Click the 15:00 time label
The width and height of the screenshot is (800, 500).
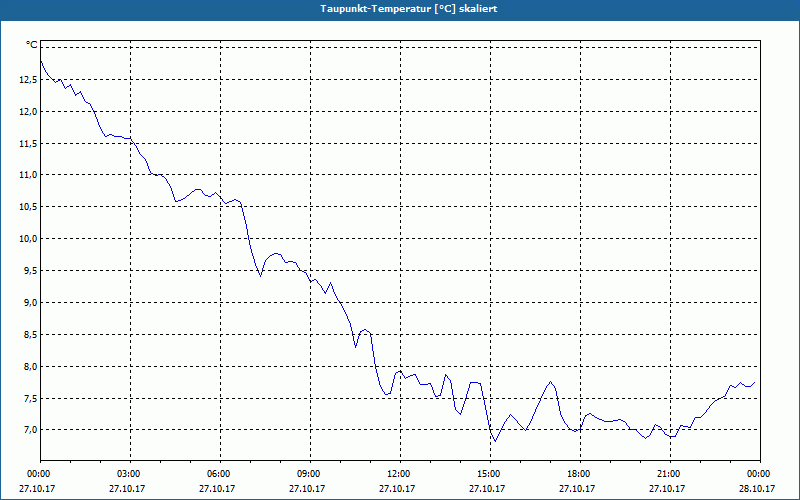coord(490,474)
